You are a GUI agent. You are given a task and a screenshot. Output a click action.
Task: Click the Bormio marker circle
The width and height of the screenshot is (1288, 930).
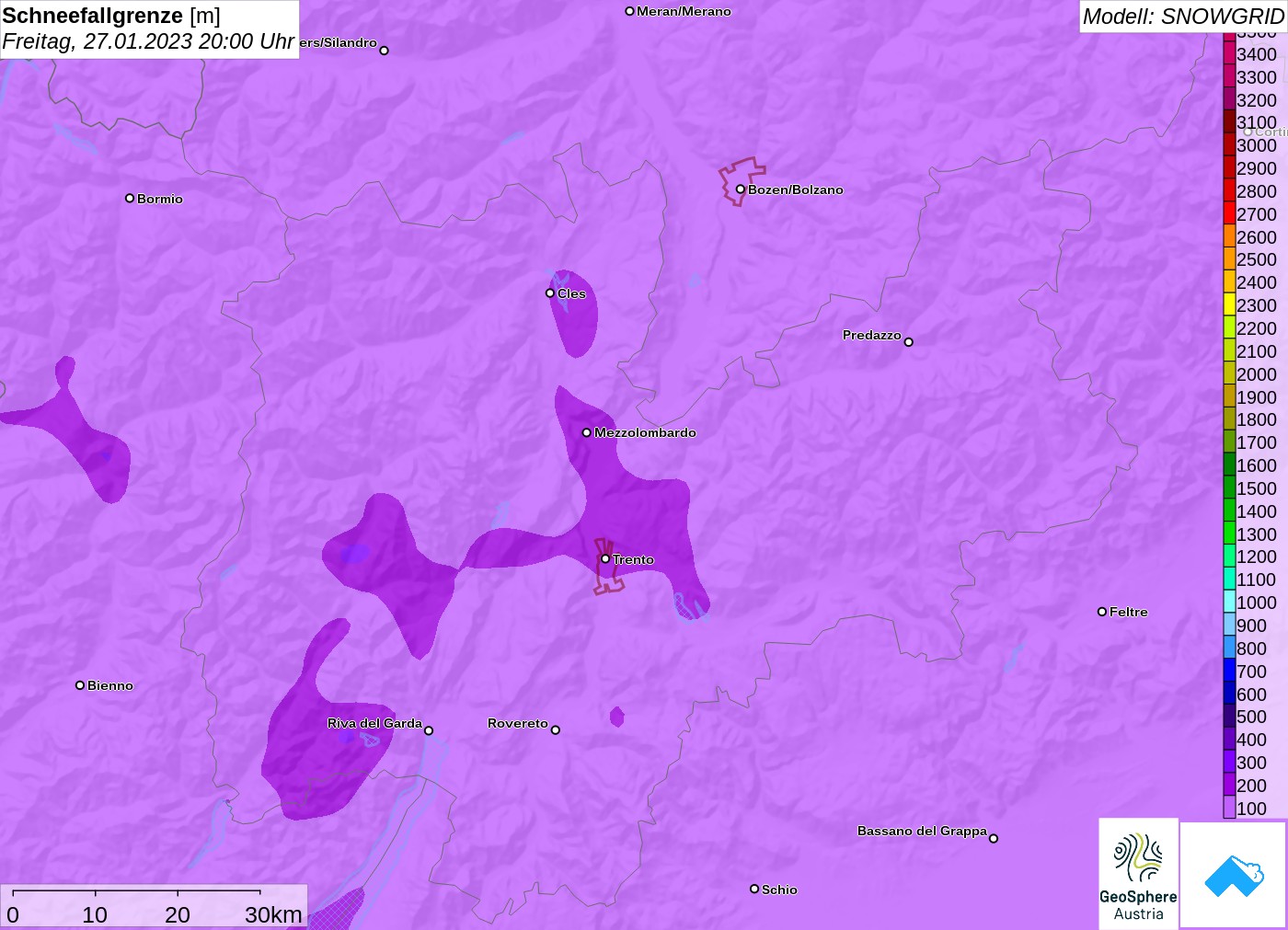(x=130, y=198)
